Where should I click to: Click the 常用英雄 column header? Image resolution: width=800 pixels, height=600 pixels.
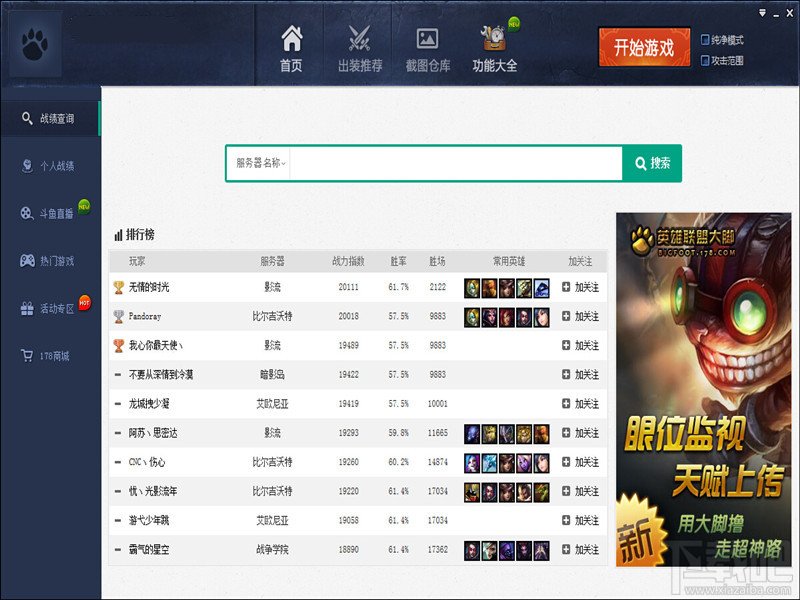click(x=509, y=261)
